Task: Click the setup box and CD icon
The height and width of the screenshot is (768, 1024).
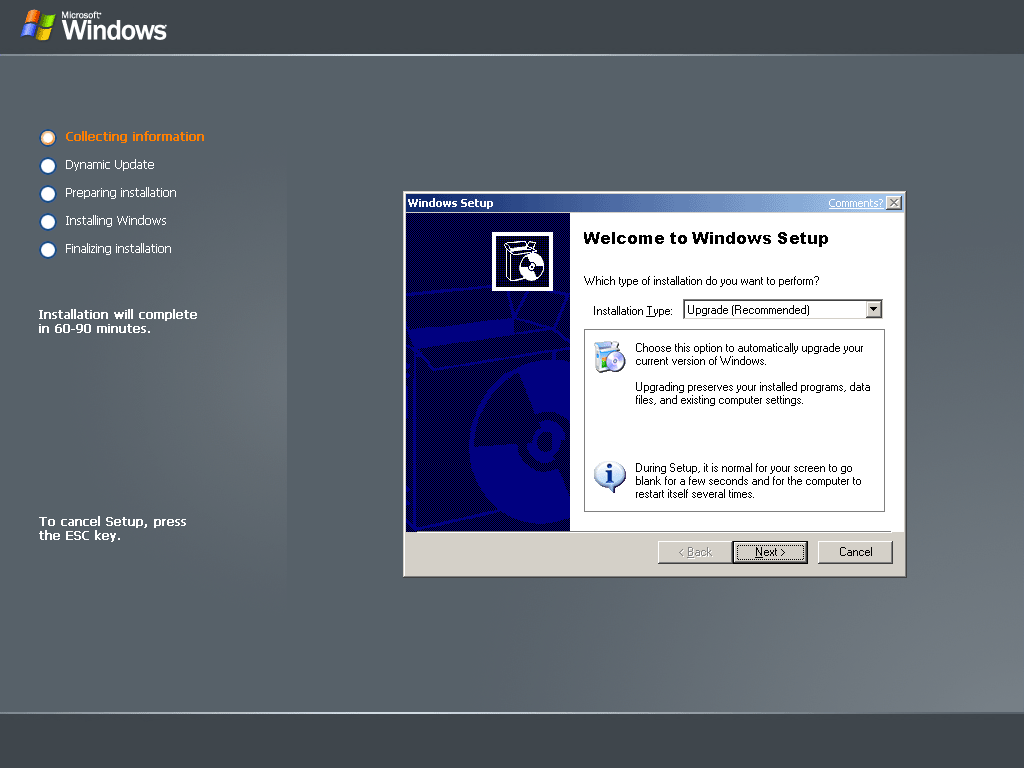Action: (x=522, y=261)
